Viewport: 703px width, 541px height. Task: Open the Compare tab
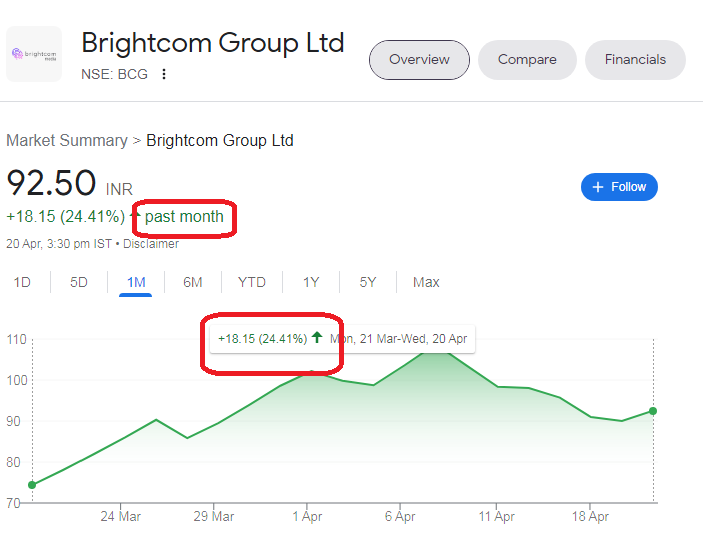click(x=527, y=60)
